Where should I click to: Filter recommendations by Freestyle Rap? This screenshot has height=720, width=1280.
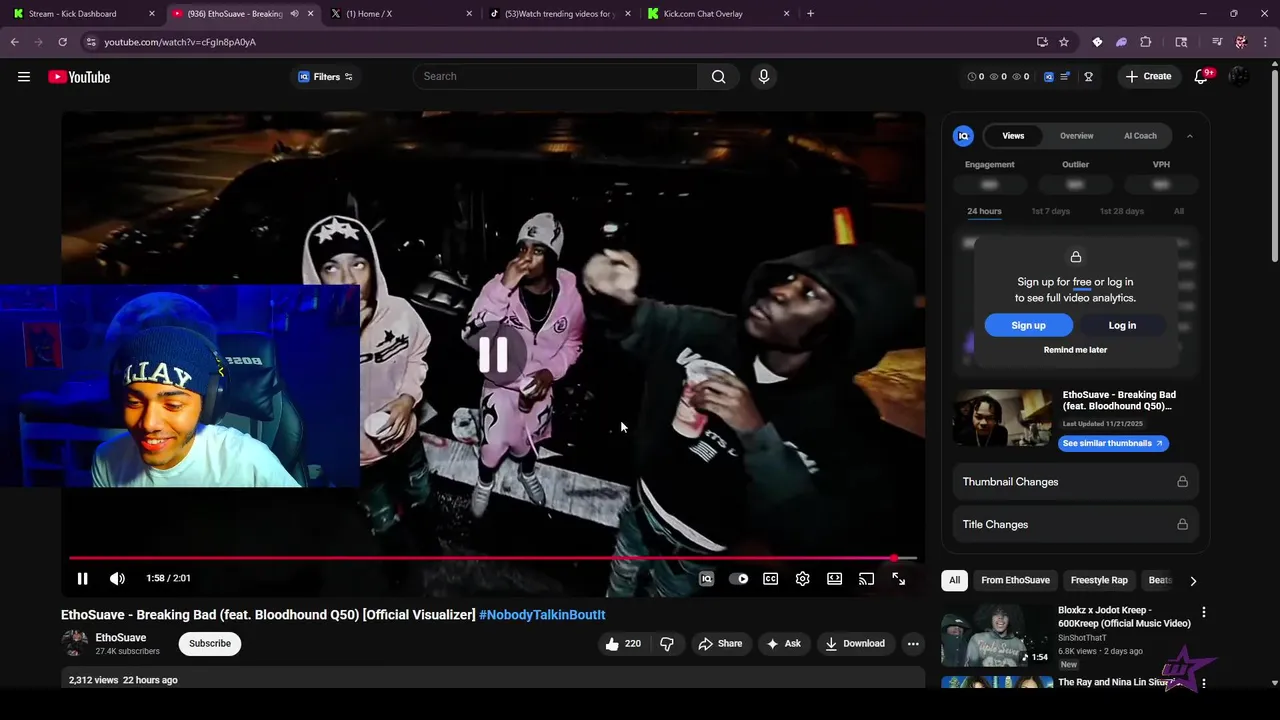pyautogui.click(x=1099, y=581)
